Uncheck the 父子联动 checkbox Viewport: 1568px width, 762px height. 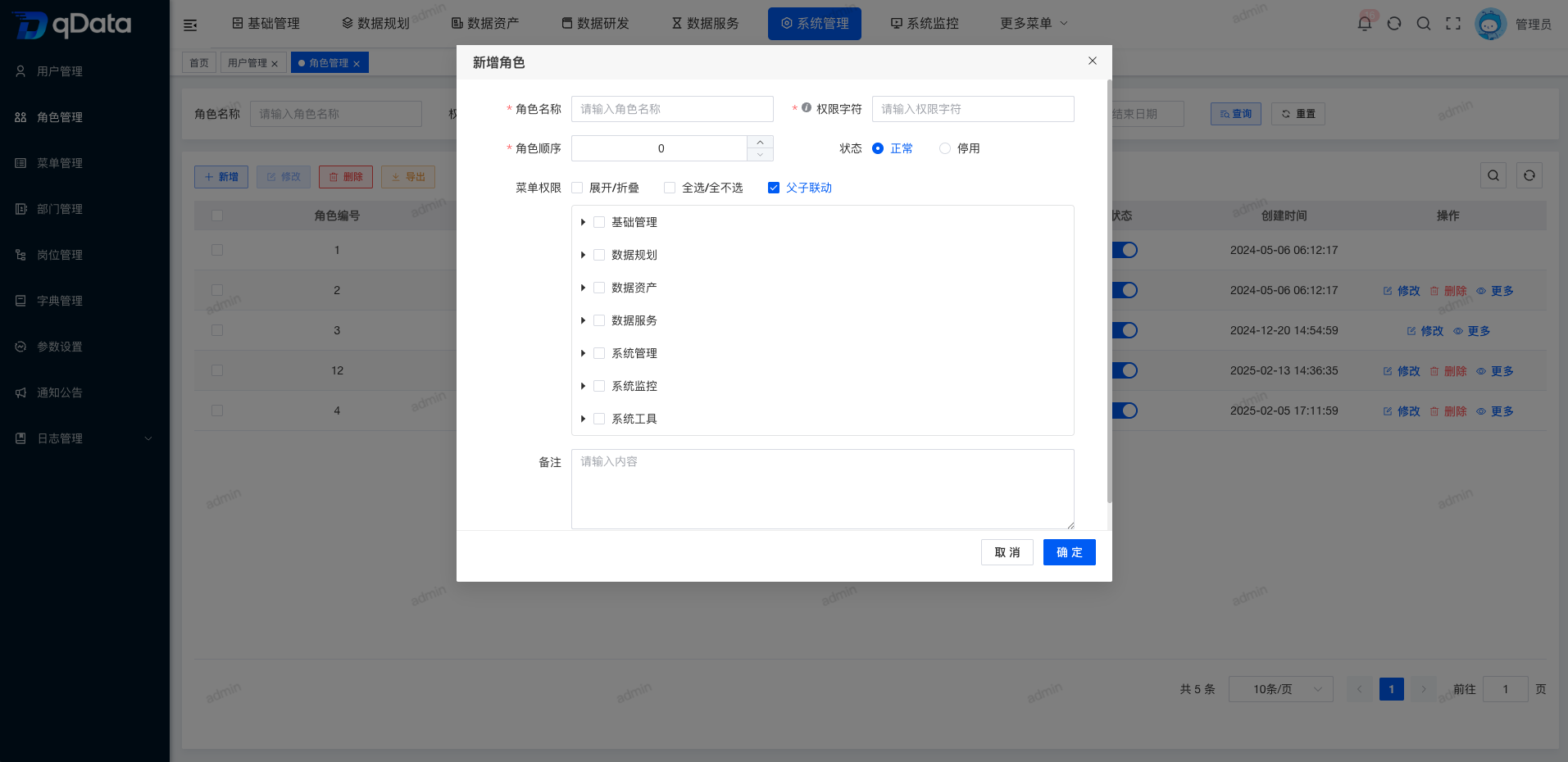[774, 188]
